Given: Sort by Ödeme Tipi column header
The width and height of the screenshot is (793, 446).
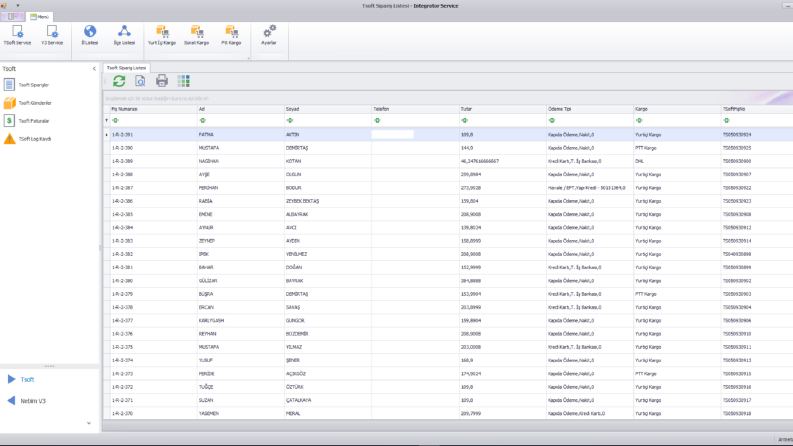Looking at the screenshot, I should 590,109.
